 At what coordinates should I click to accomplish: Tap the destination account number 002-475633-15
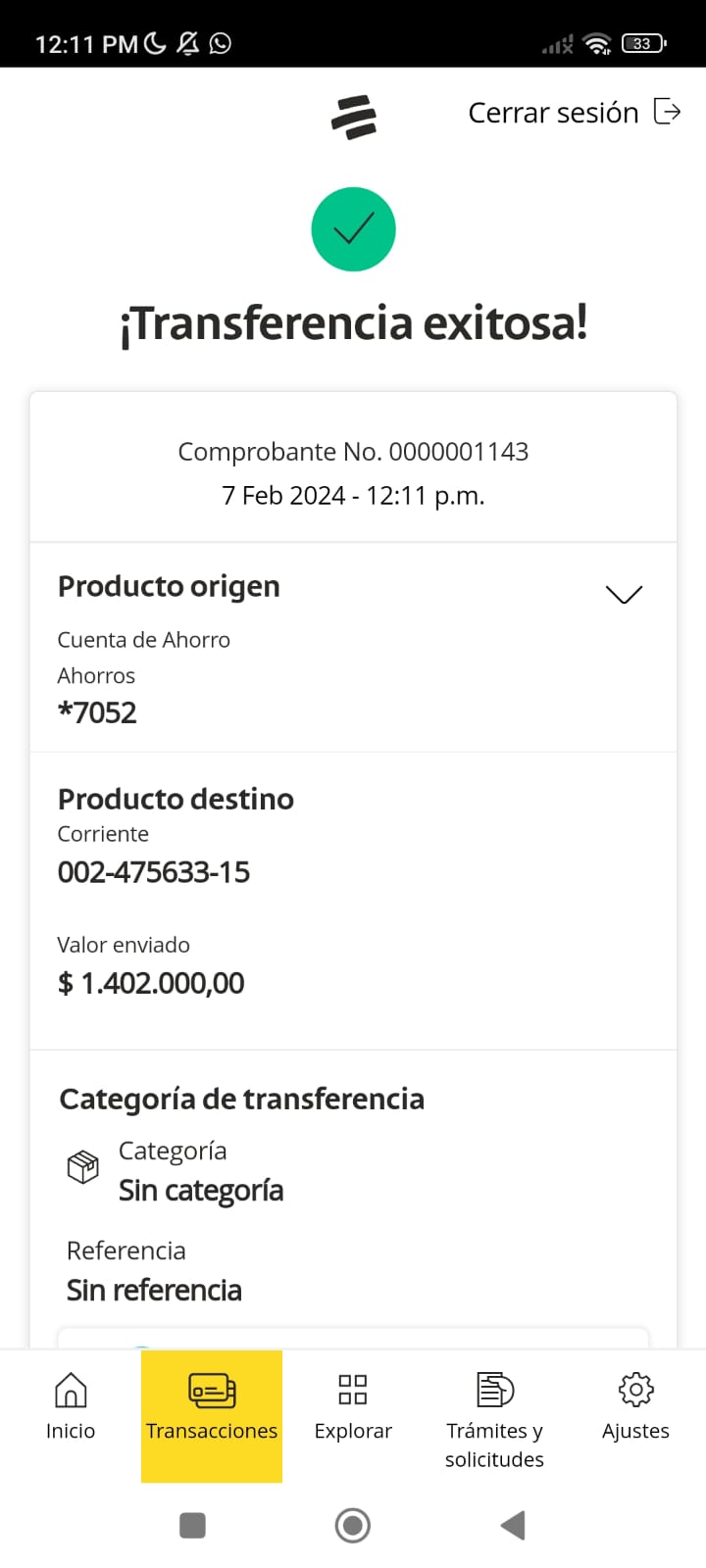[154, 872]
